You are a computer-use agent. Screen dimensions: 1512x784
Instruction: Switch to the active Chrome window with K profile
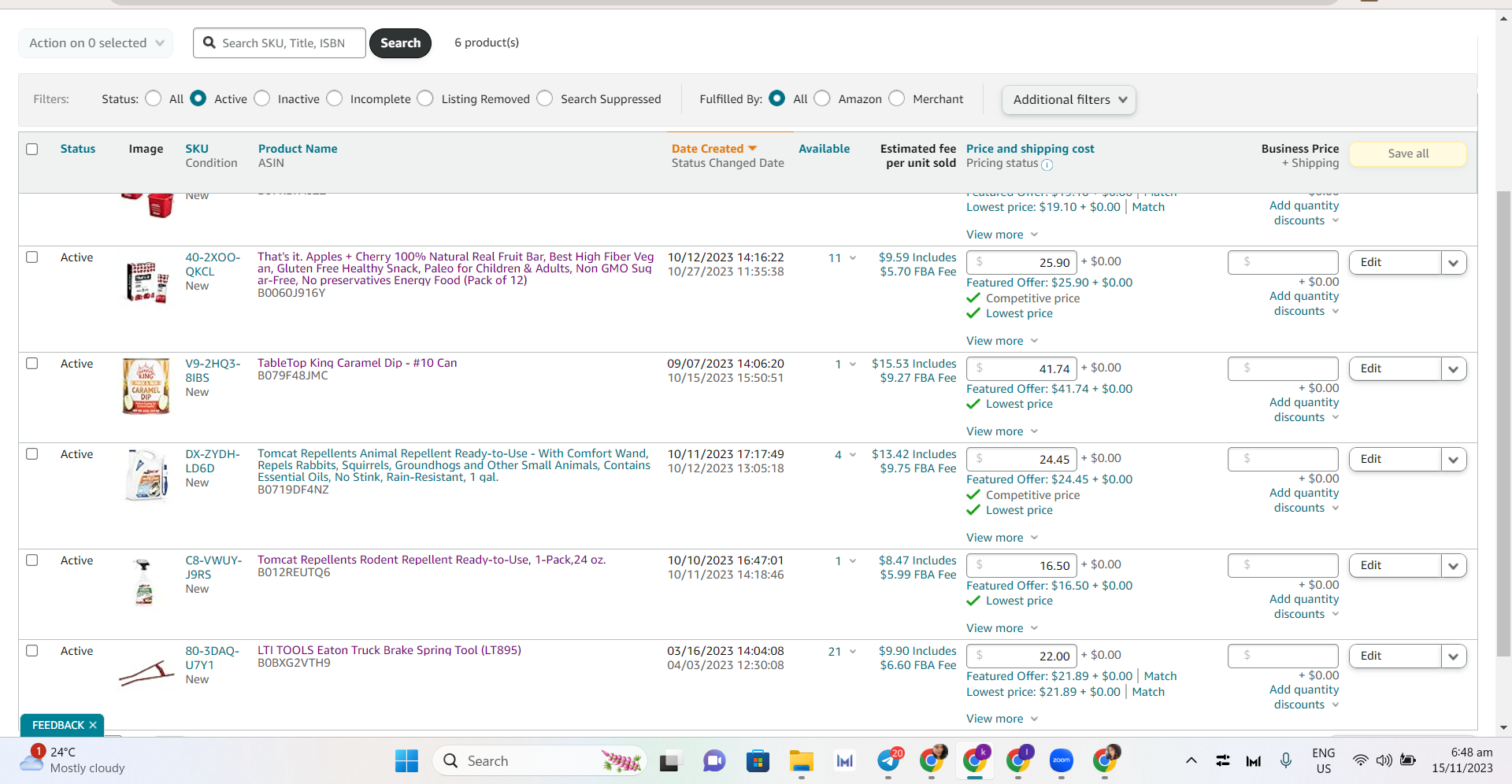(975, 760)
